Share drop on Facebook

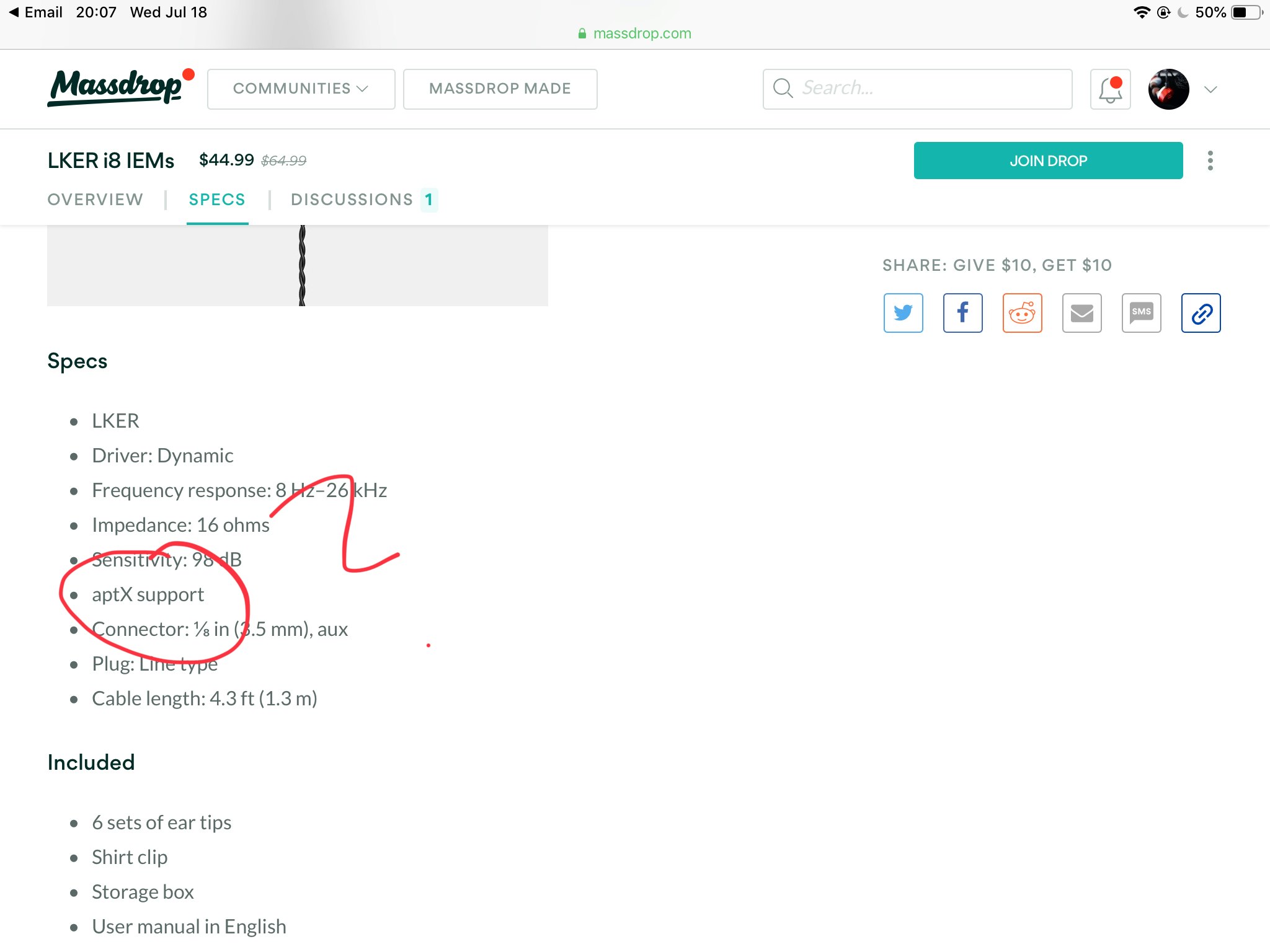pos(962,313)
